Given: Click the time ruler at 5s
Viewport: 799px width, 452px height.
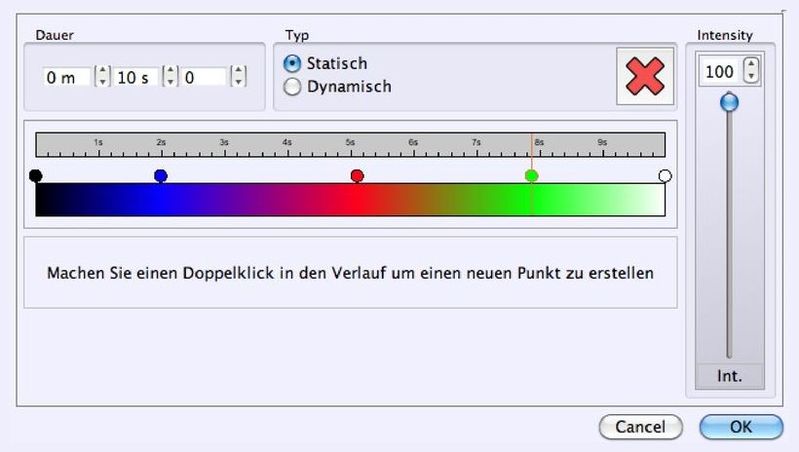Looking at the screenshot, I should tap(351, 145).
